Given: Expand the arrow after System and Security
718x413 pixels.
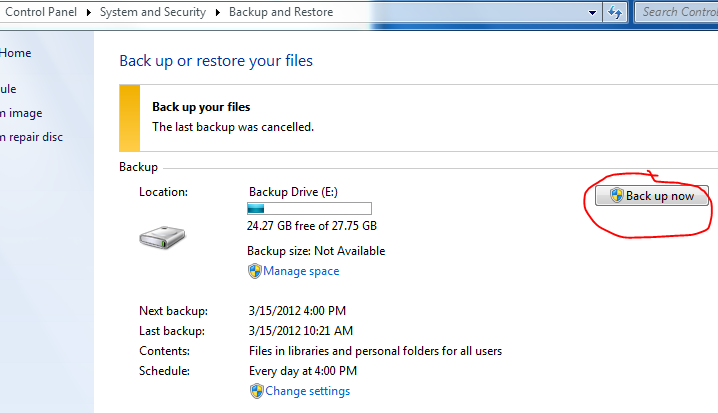Looking at the screenshot, I should (217, 12).
